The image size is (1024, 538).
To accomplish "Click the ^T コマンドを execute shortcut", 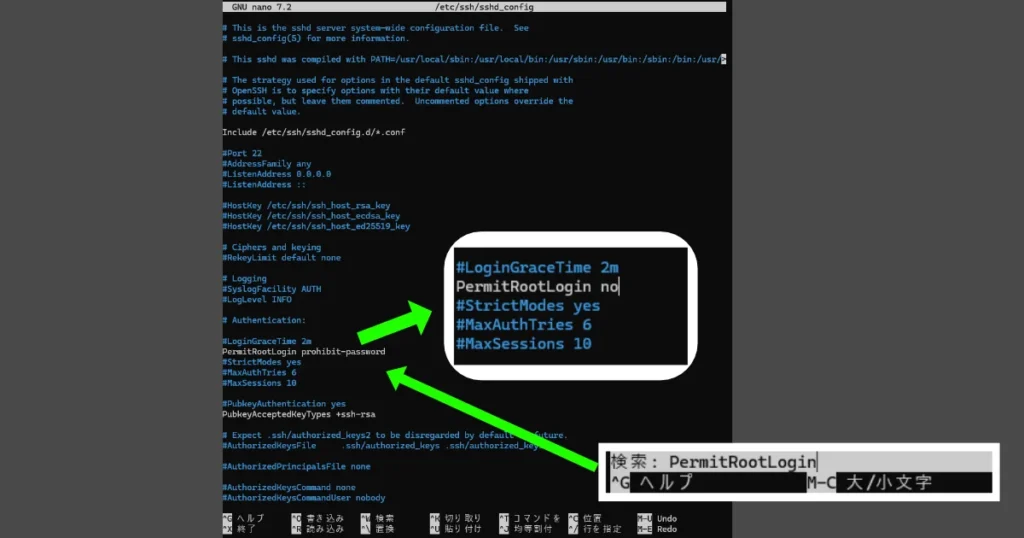I will tap(530, 518).
